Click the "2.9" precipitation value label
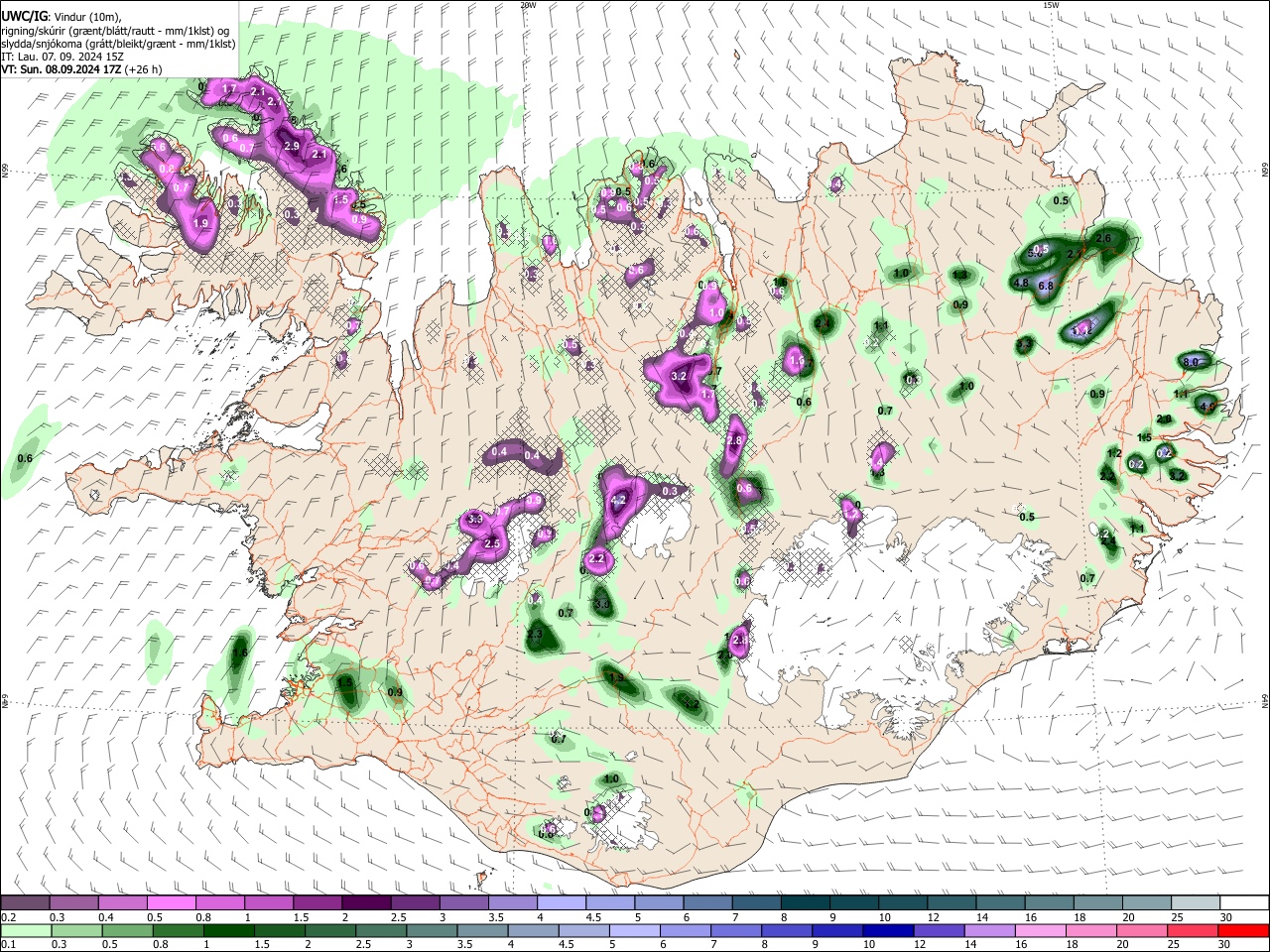This screenshot has width=1270, height=952. [x=292, y=146]
